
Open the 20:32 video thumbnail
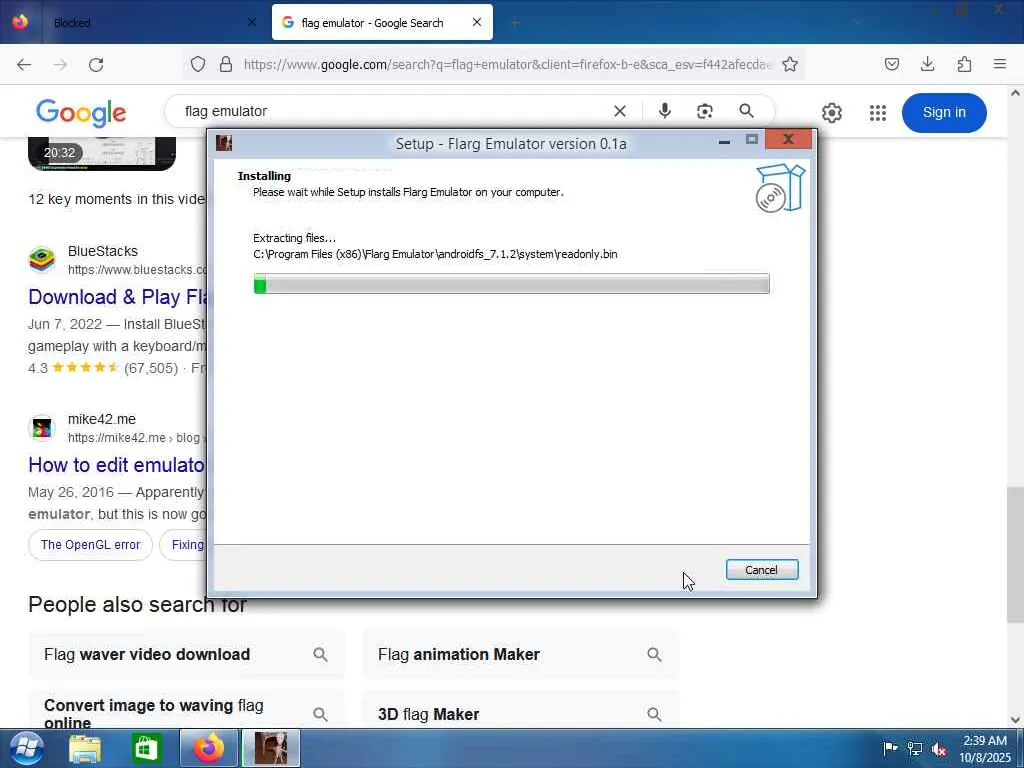pyautogui.click(x=102, y=153)
